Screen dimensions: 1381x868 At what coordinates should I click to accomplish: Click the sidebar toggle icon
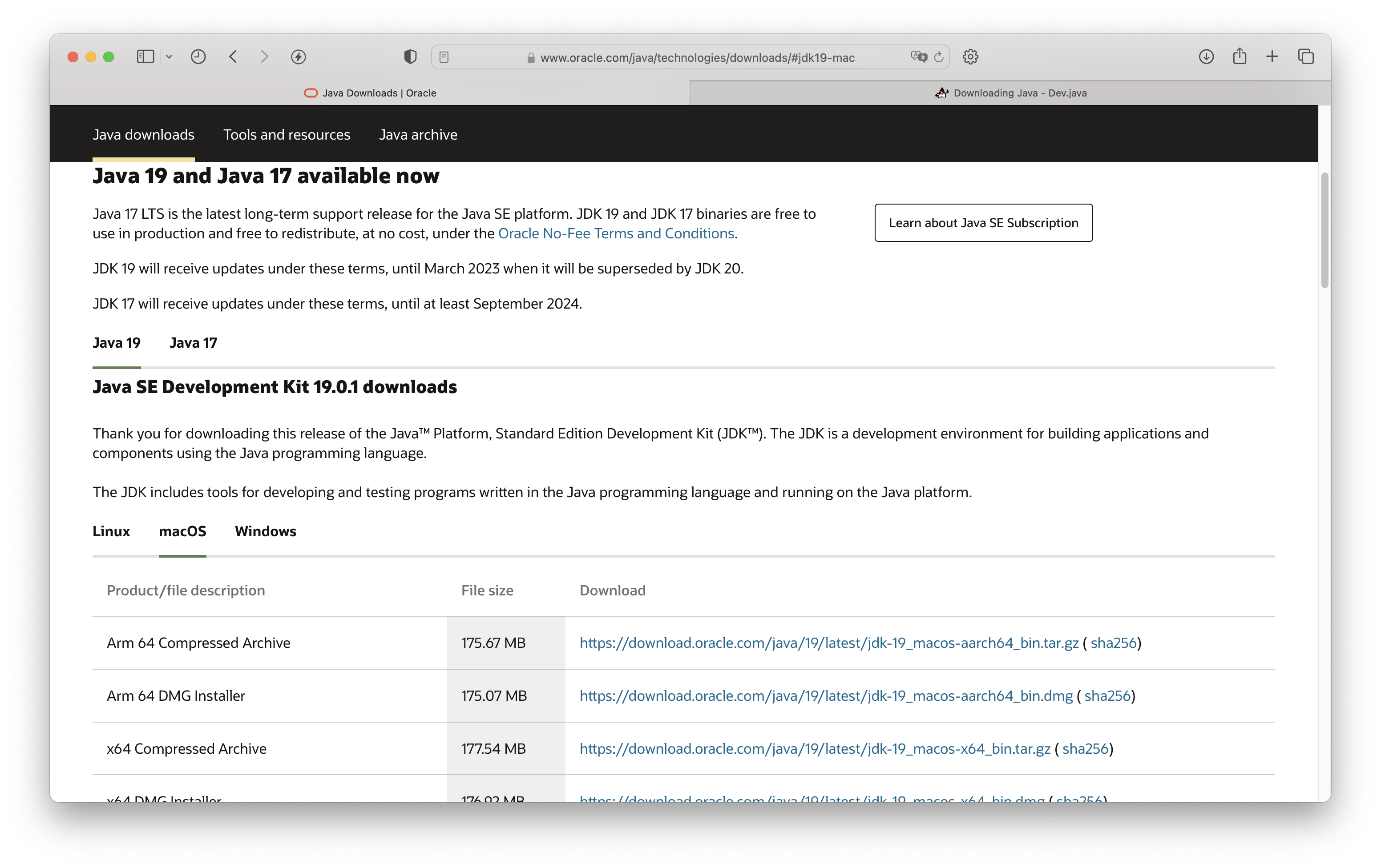pos(145,57)
